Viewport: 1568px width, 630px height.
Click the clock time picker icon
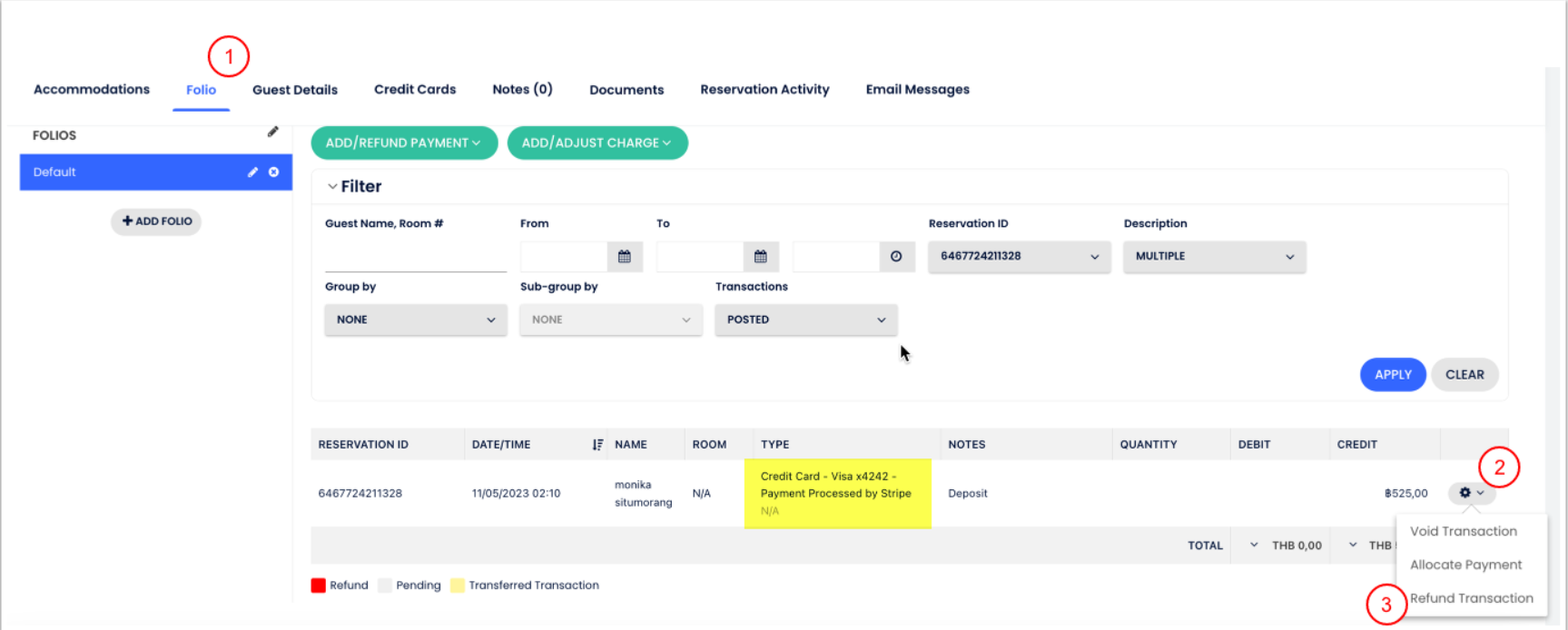click(x=896, y=257)
